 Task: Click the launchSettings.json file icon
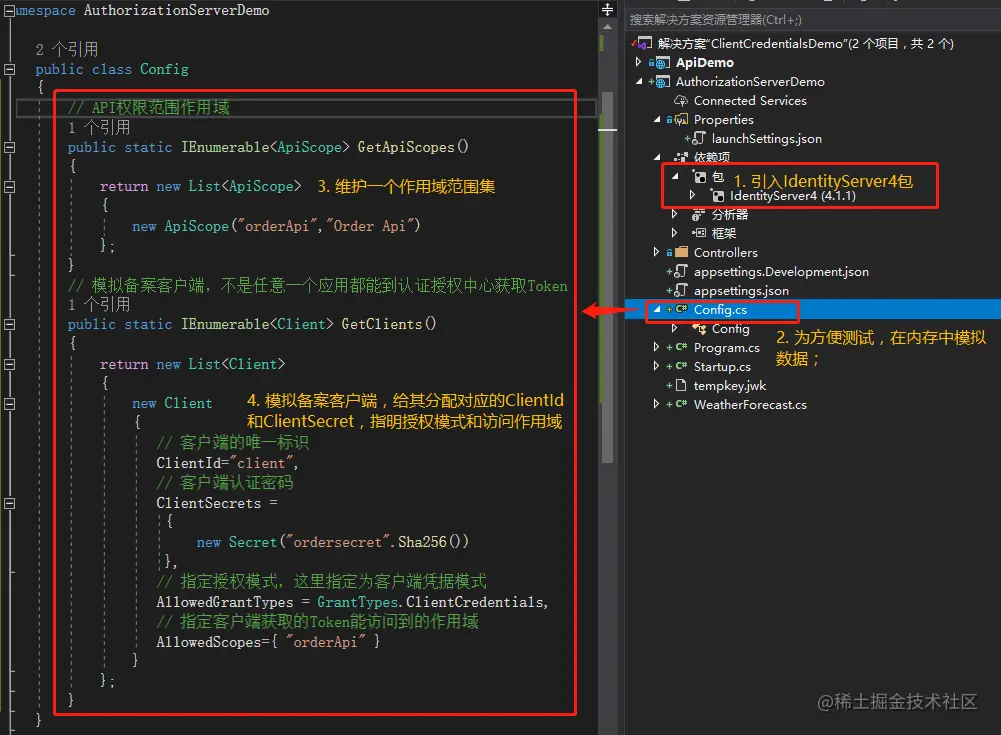699,139
